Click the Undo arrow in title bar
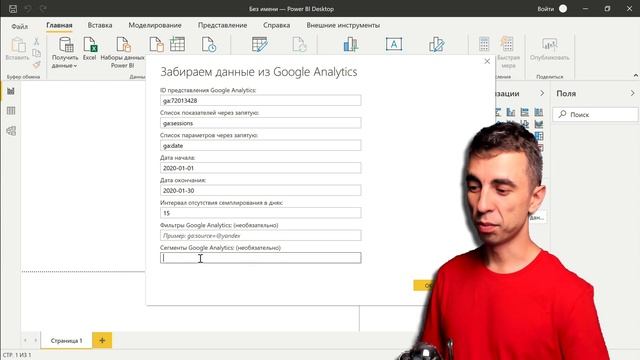Screen dimensions: 640x360 coord(28,9)
